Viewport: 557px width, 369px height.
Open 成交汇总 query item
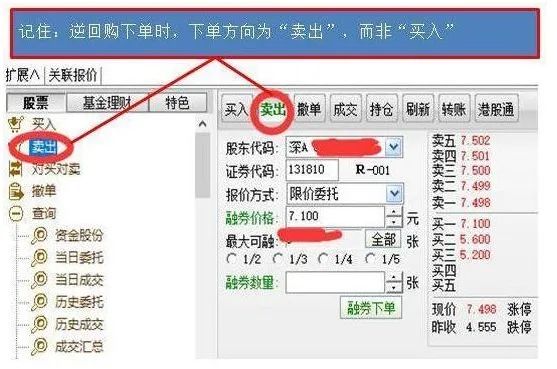coord(79,347)
